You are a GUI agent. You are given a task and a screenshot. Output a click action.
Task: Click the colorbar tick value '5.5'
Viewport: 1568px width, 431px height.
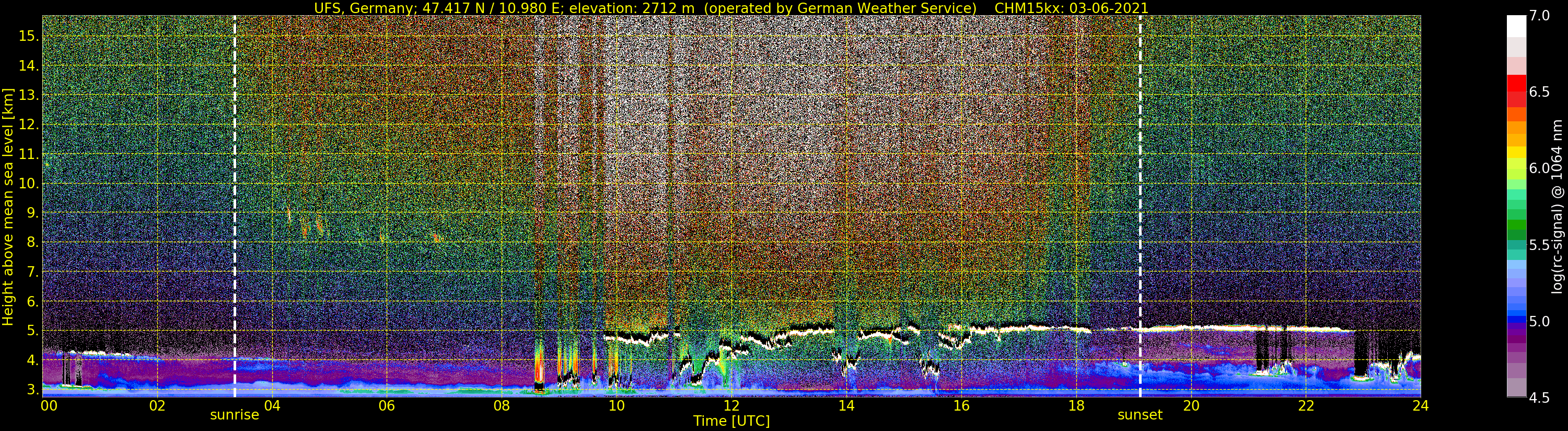tap(1539, 245)
